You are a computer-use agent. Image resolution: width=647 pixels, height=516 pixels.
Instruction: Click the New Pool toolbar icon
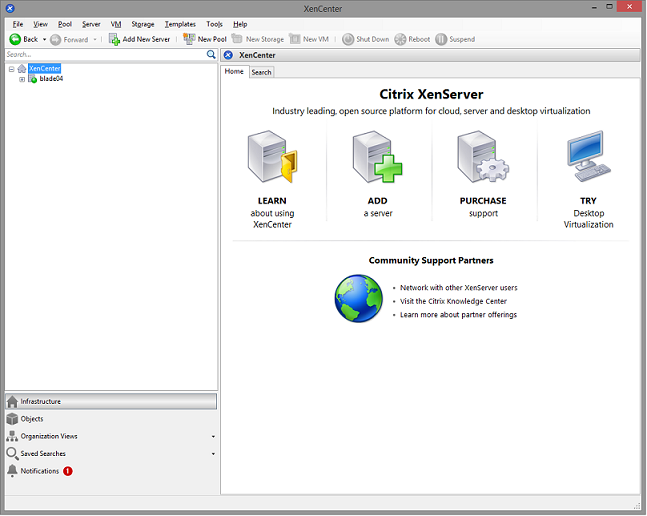(x=189, y=39)
